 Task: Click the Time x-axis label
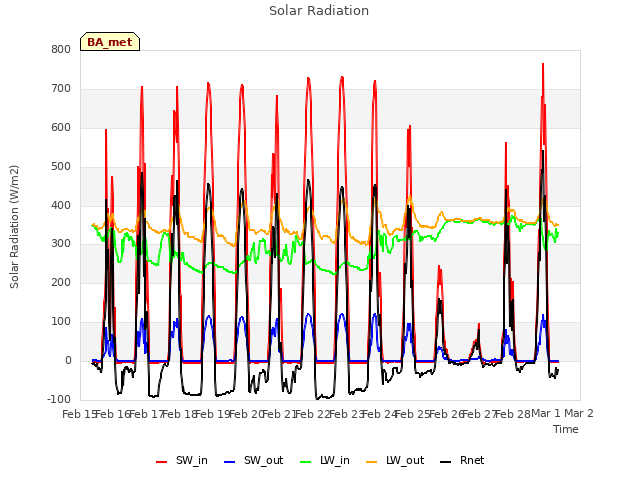pos(566,429)
